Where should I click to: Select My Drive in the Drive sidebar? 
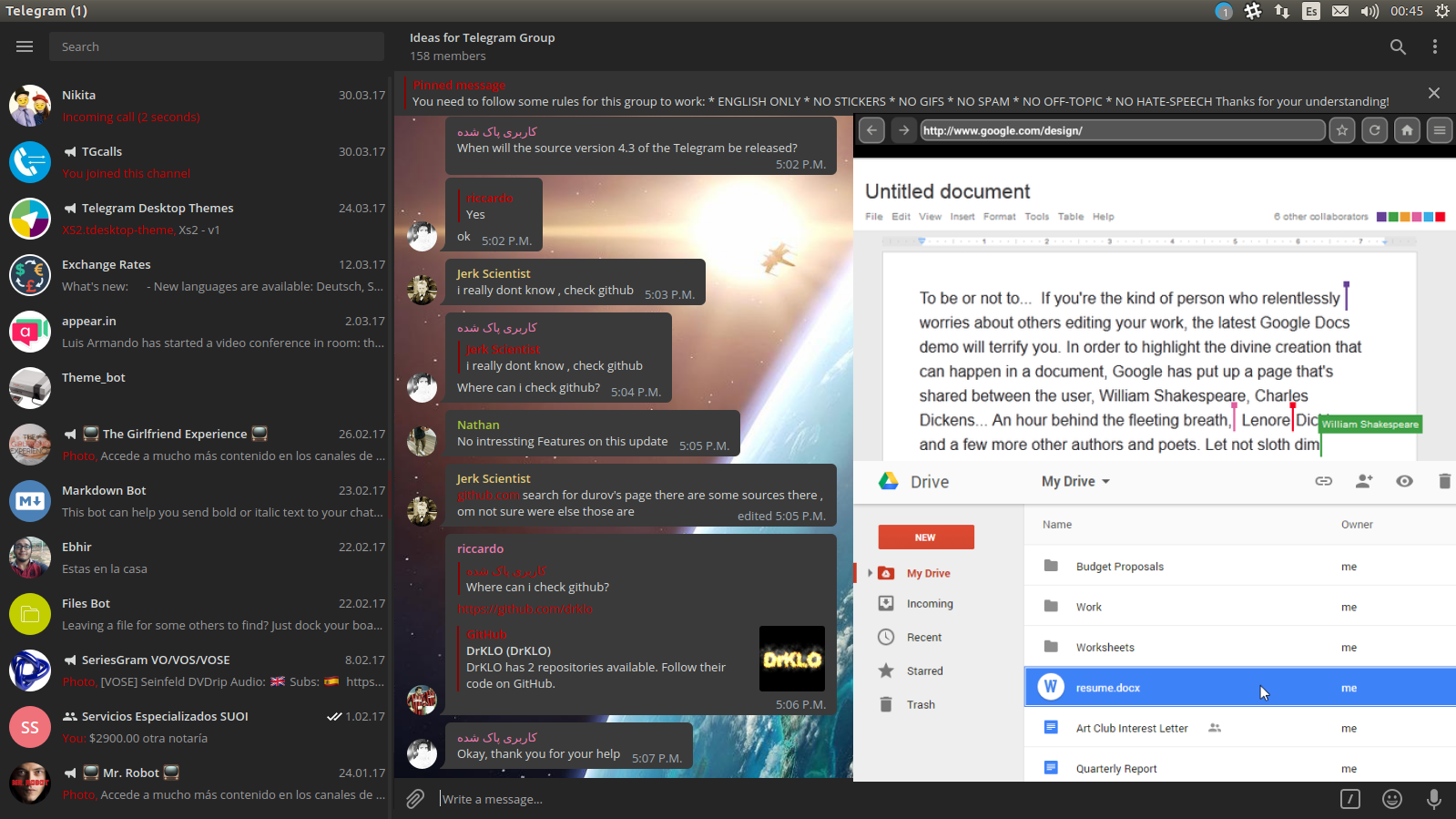(928, 573)
